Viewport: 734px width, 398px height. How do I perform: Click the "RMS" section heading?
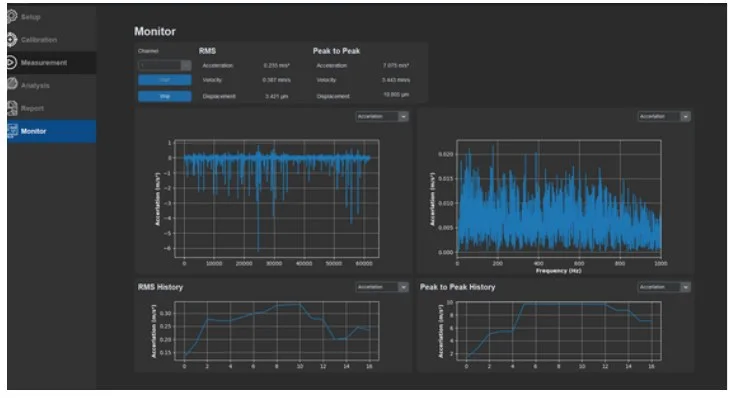click(x=207, y=51)
